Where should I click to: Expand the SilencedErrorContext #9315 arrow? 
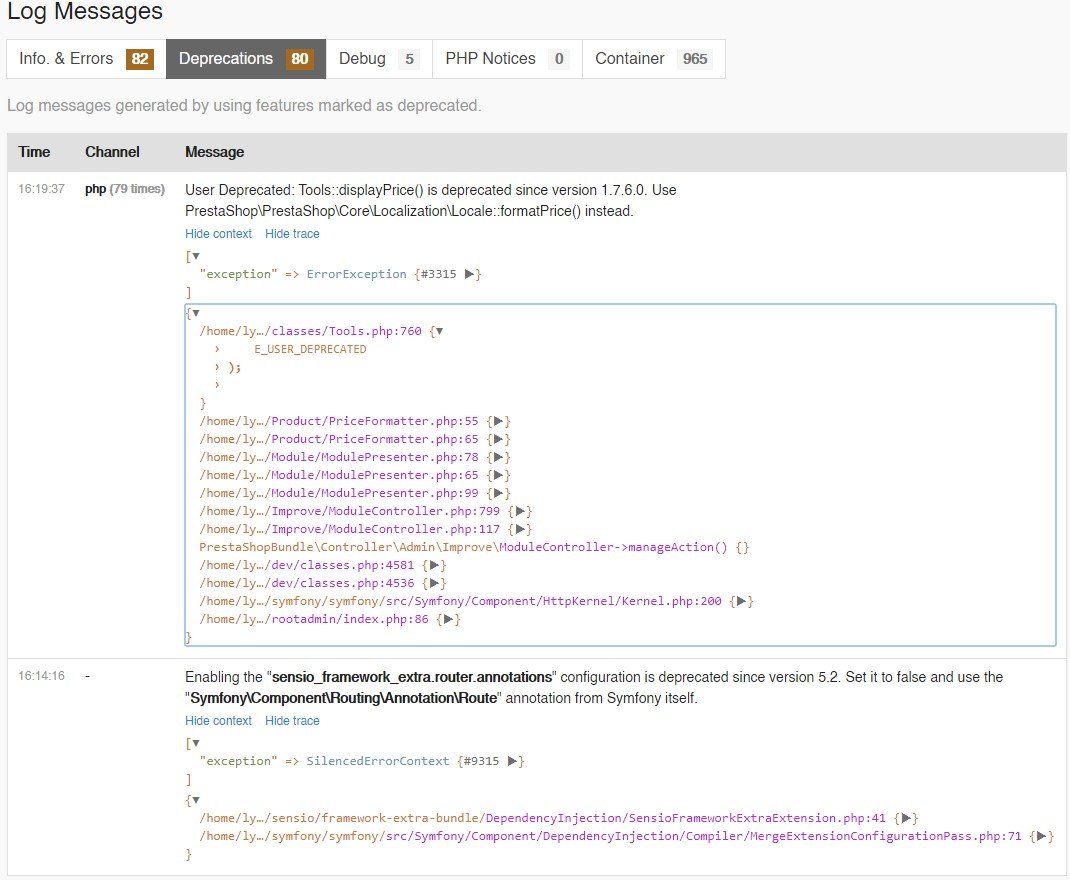tap(512, 761)
